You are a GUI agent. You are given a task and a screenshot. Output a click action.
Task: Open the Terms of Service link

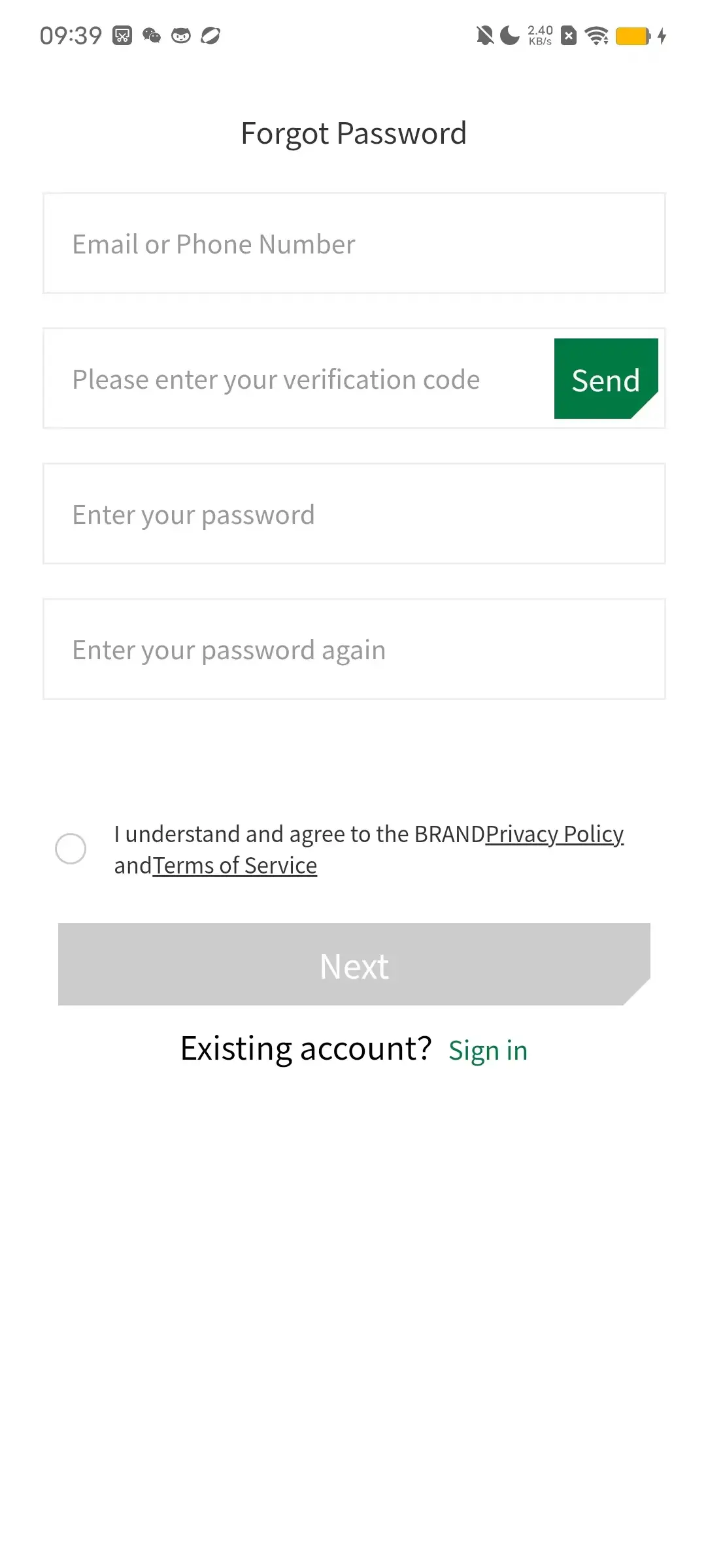click(x=235, y=866)
